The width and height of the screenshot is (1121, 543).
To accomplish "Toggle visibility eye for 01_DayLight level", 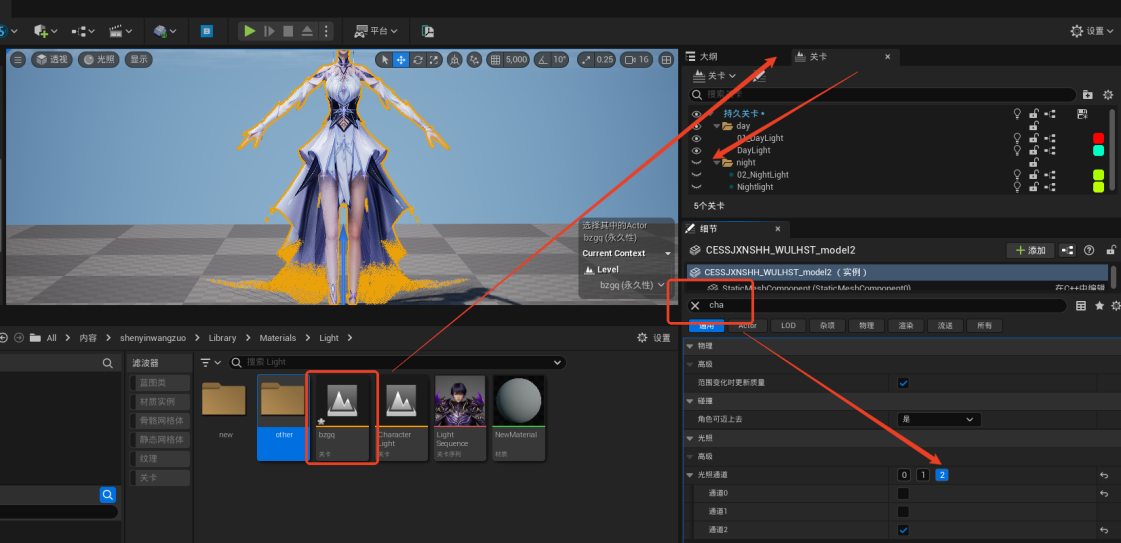I will click(x=696, y=138).
